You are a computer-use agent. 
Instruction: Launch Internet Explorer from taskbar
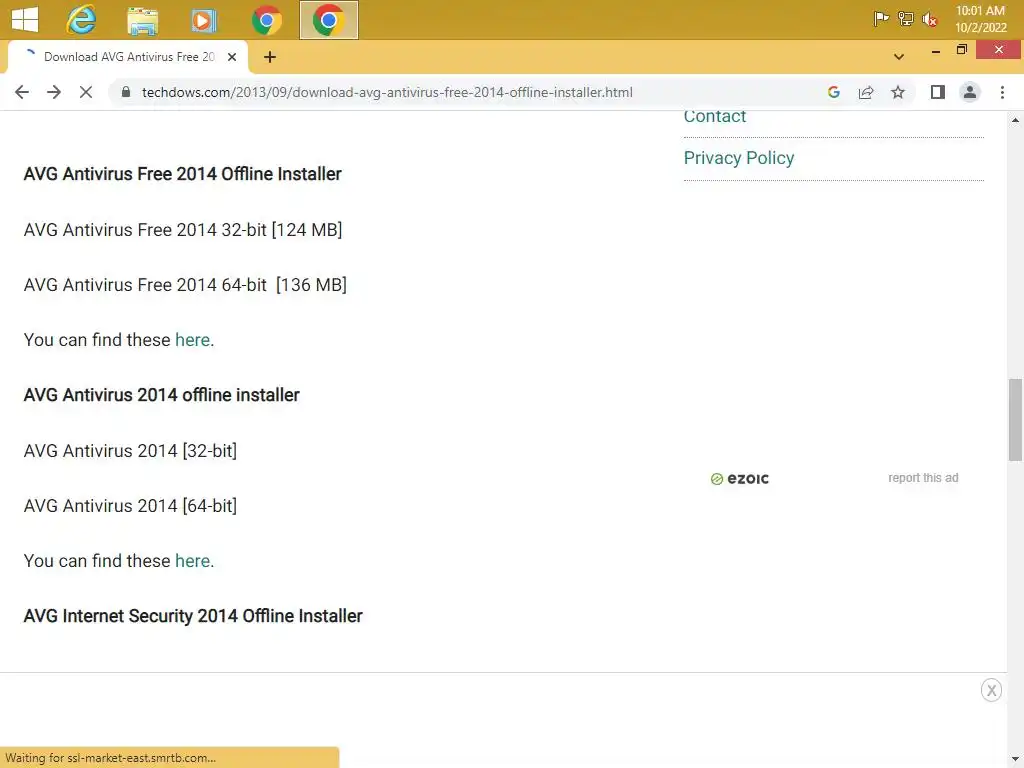[81, 20]
